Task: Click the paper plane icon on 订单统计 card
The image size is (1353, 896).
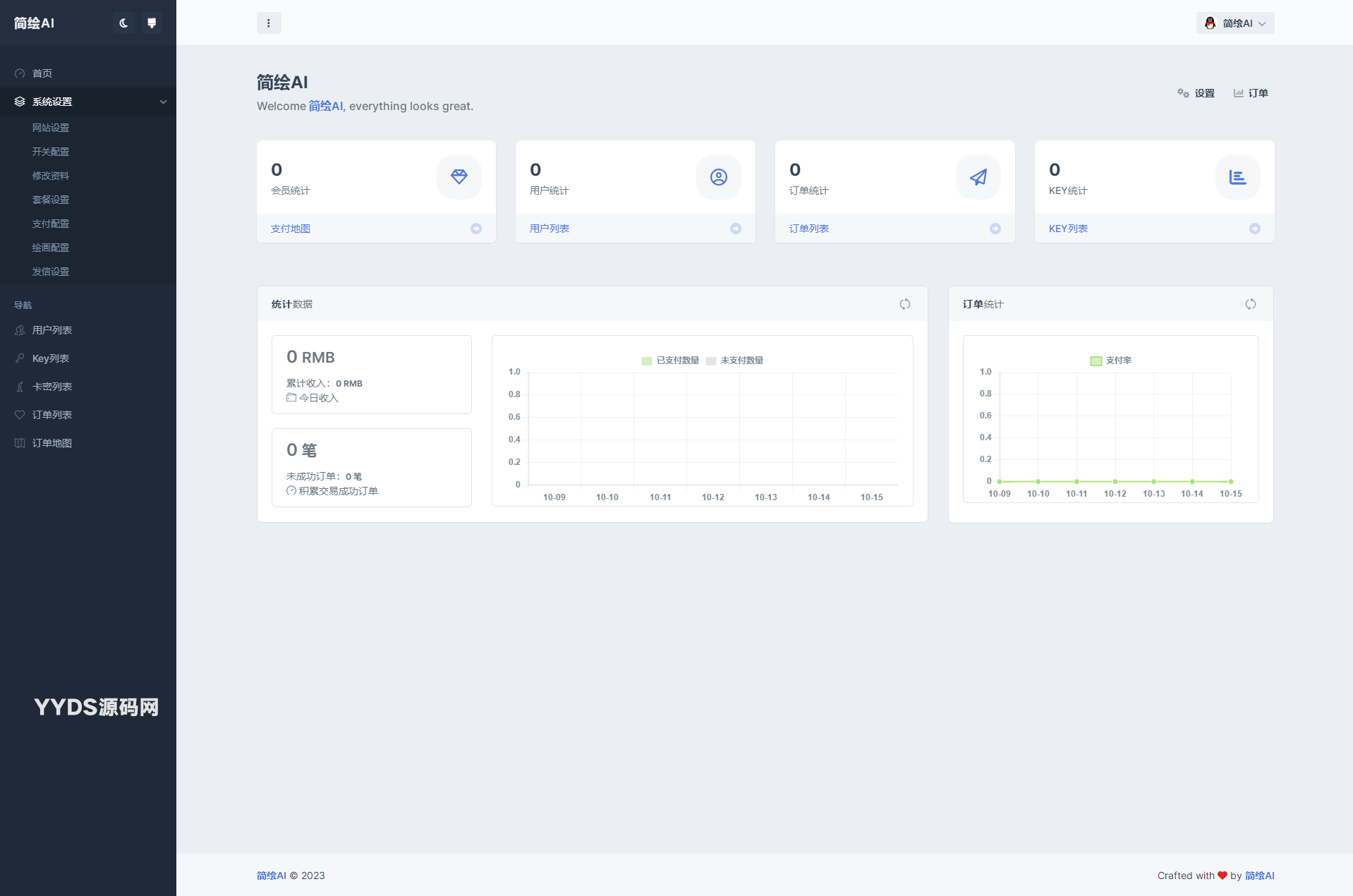Action: (978, 177)
